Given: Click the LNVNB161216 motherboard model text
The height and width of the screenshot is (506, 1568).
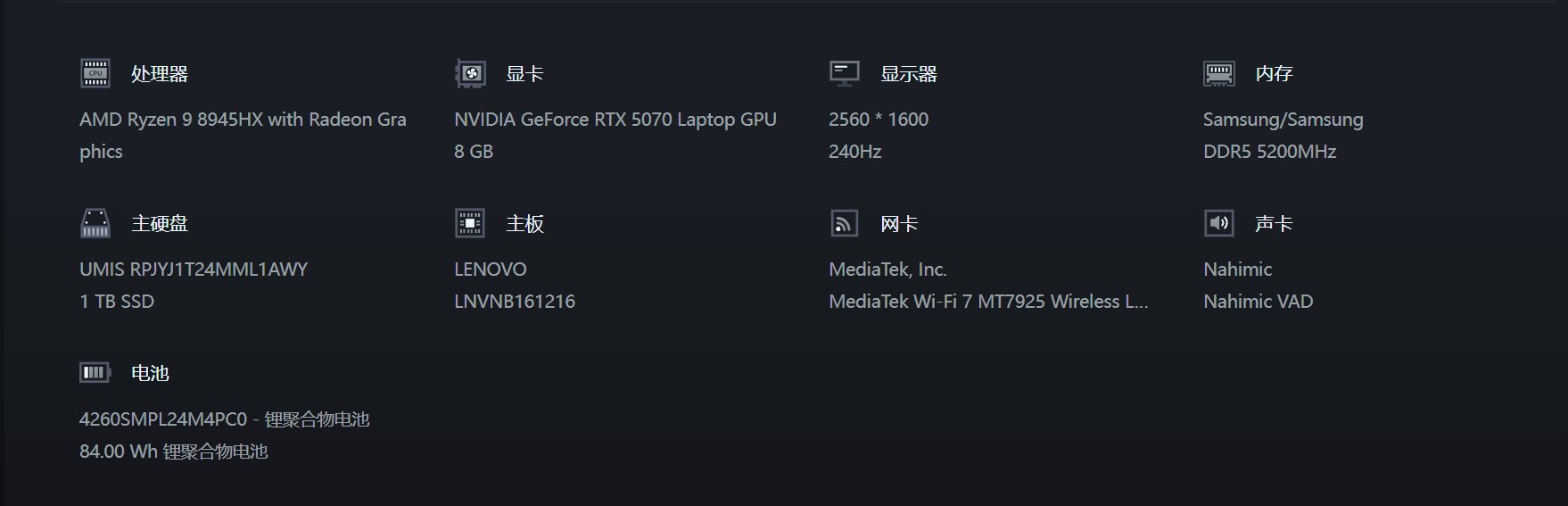Looking at the screenshot, I should (x=515, y=302).
